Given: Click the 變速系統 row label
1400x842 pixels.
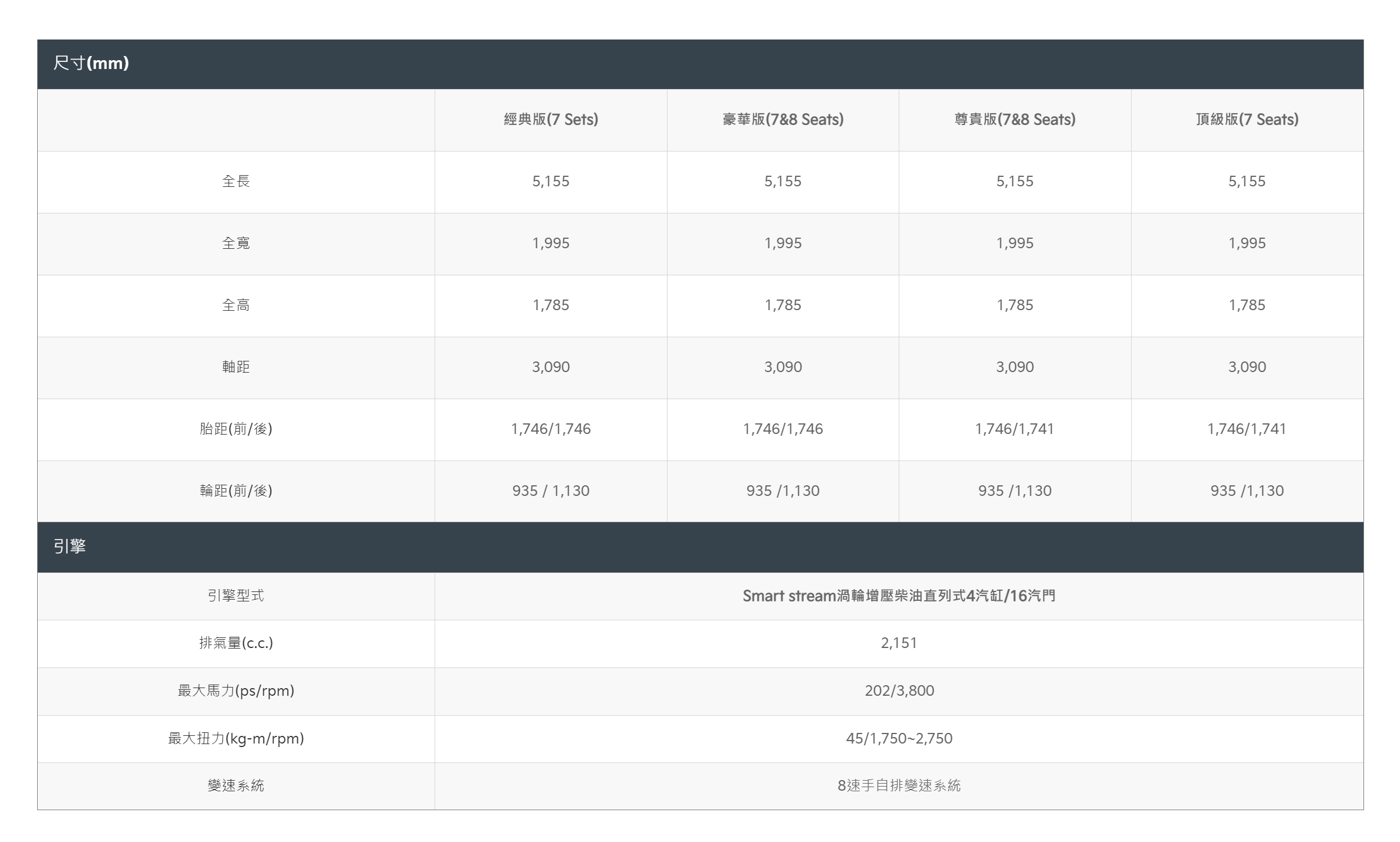Looking at the screenshot, I should pos(236,786).
